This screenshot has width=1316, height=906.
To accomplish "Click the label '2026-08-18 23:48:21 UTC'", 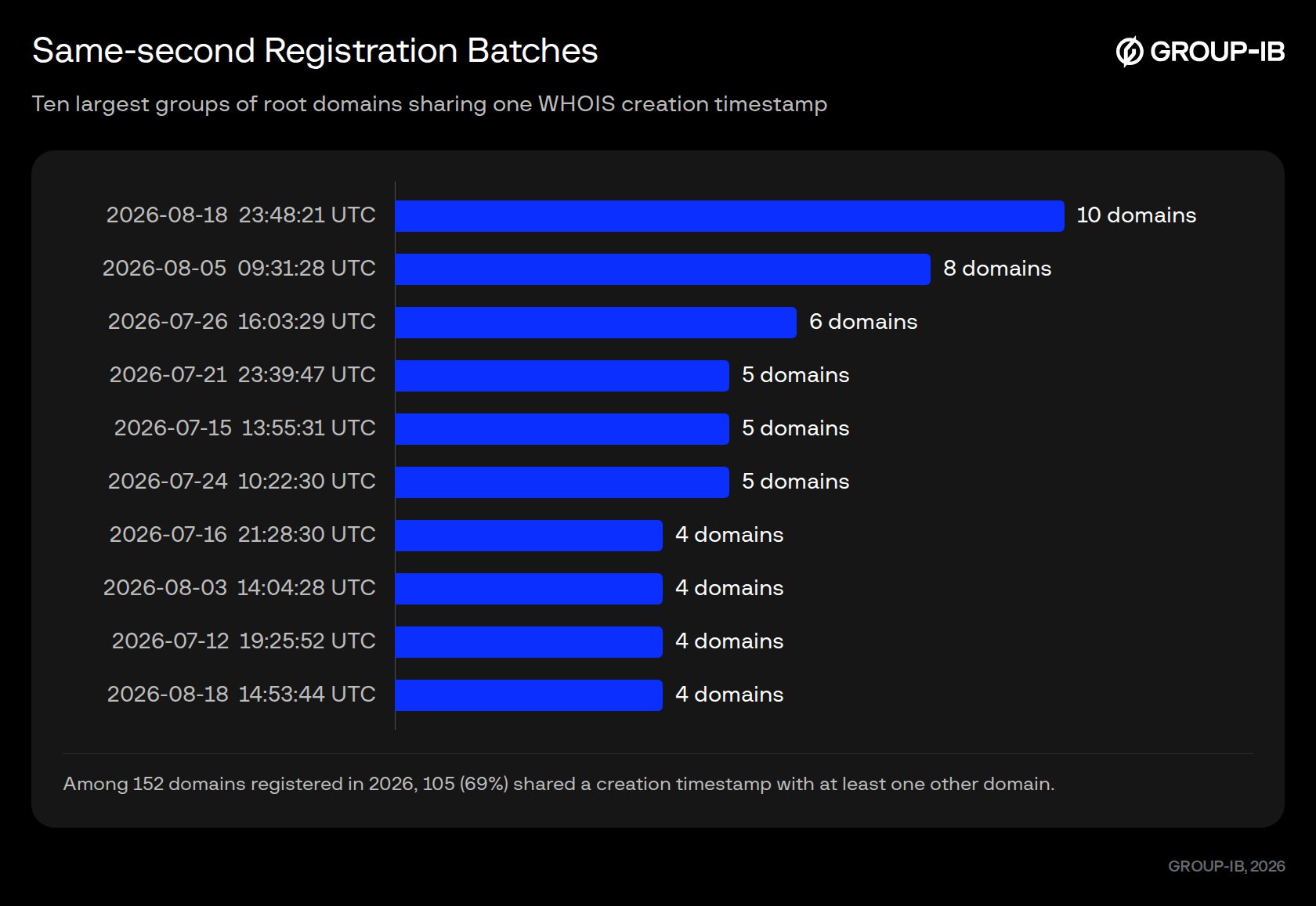I will pyautogui.click(x=241, y=215).
